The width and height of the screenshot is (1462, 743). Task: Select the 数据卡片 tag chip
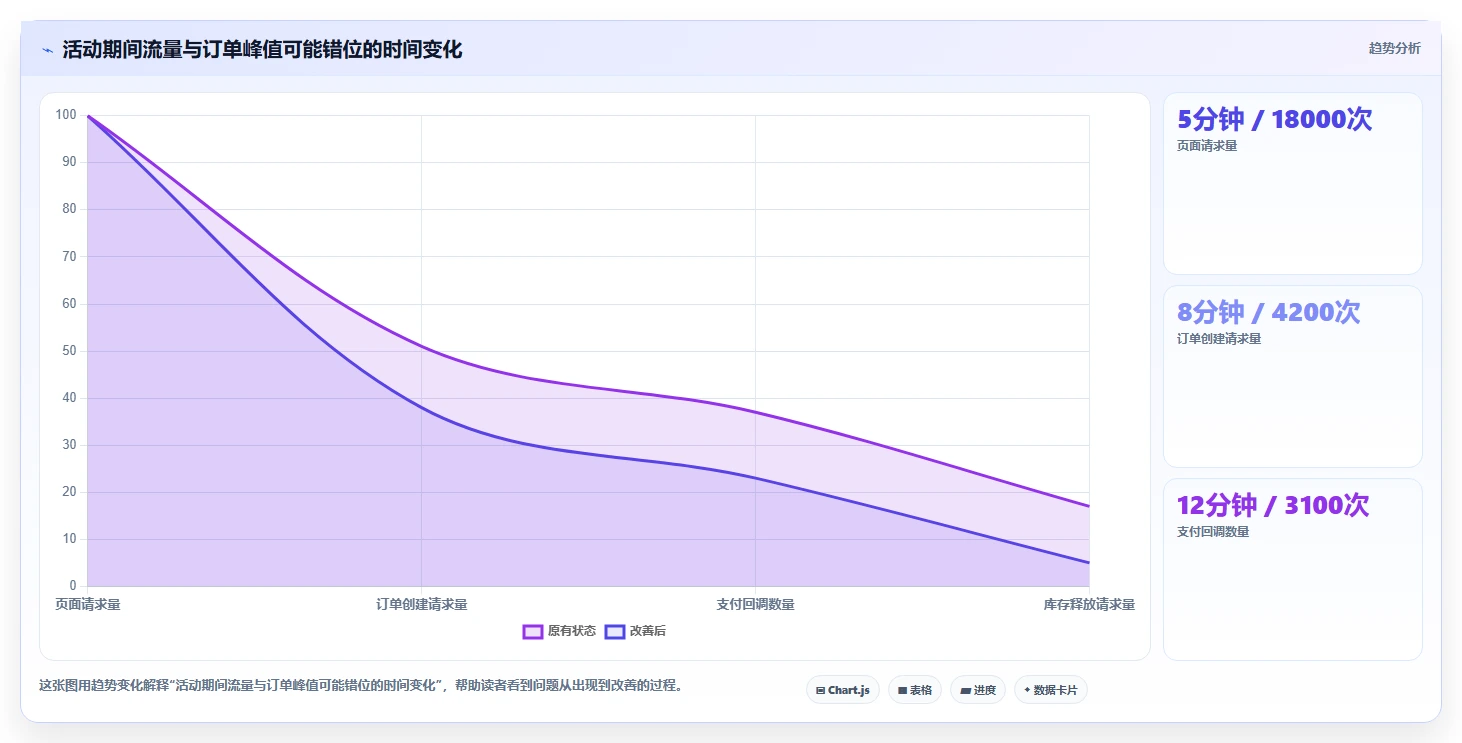tap(1051, 690)
